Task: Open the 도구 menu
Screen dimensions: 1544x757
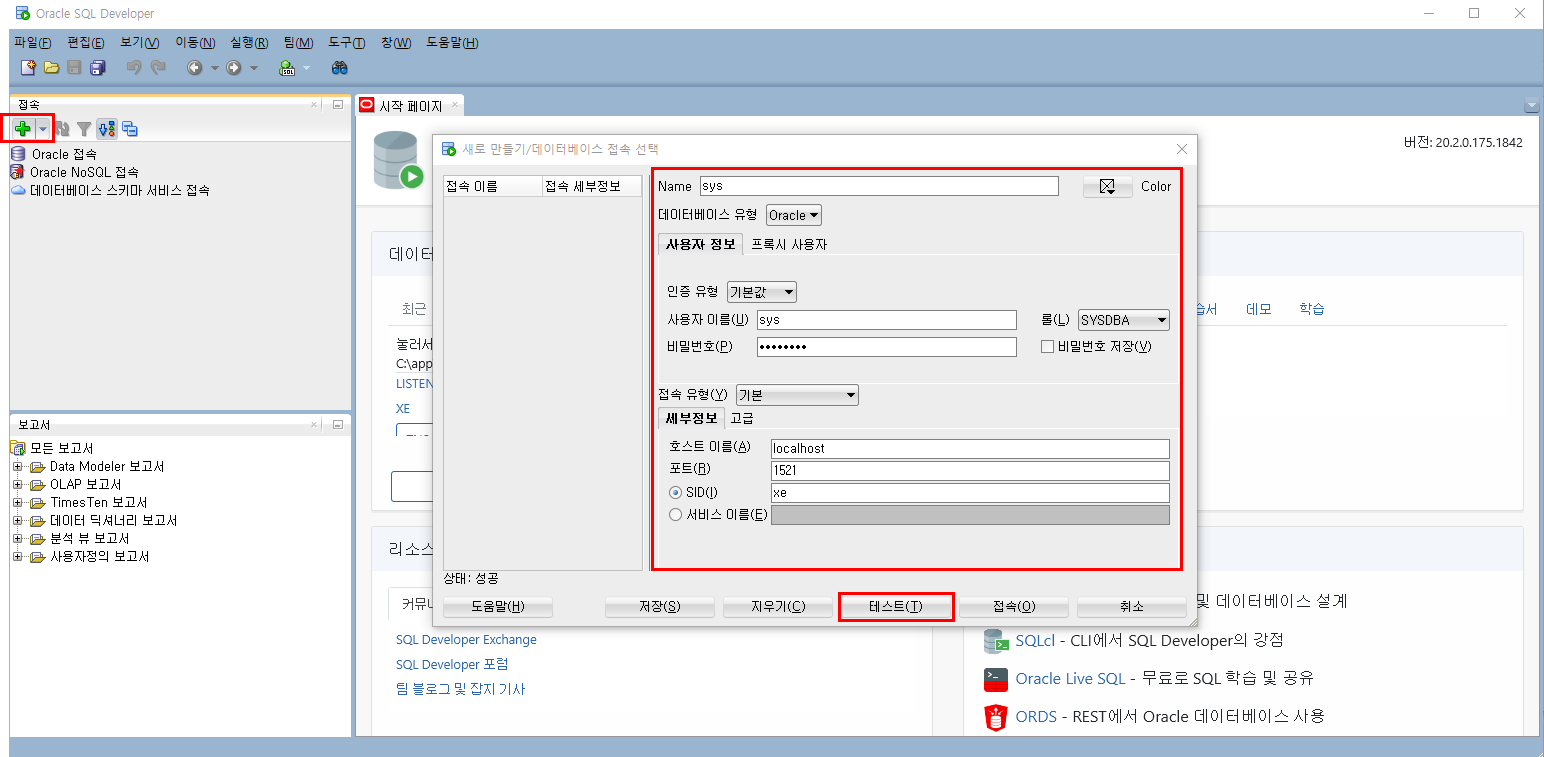Action: [347, 43]
